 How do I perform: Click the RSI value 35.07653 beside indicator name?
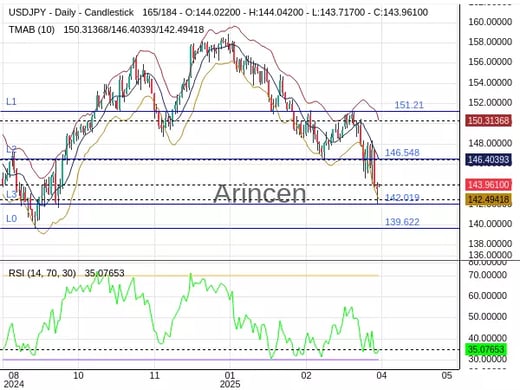click(x=105, y=273)
